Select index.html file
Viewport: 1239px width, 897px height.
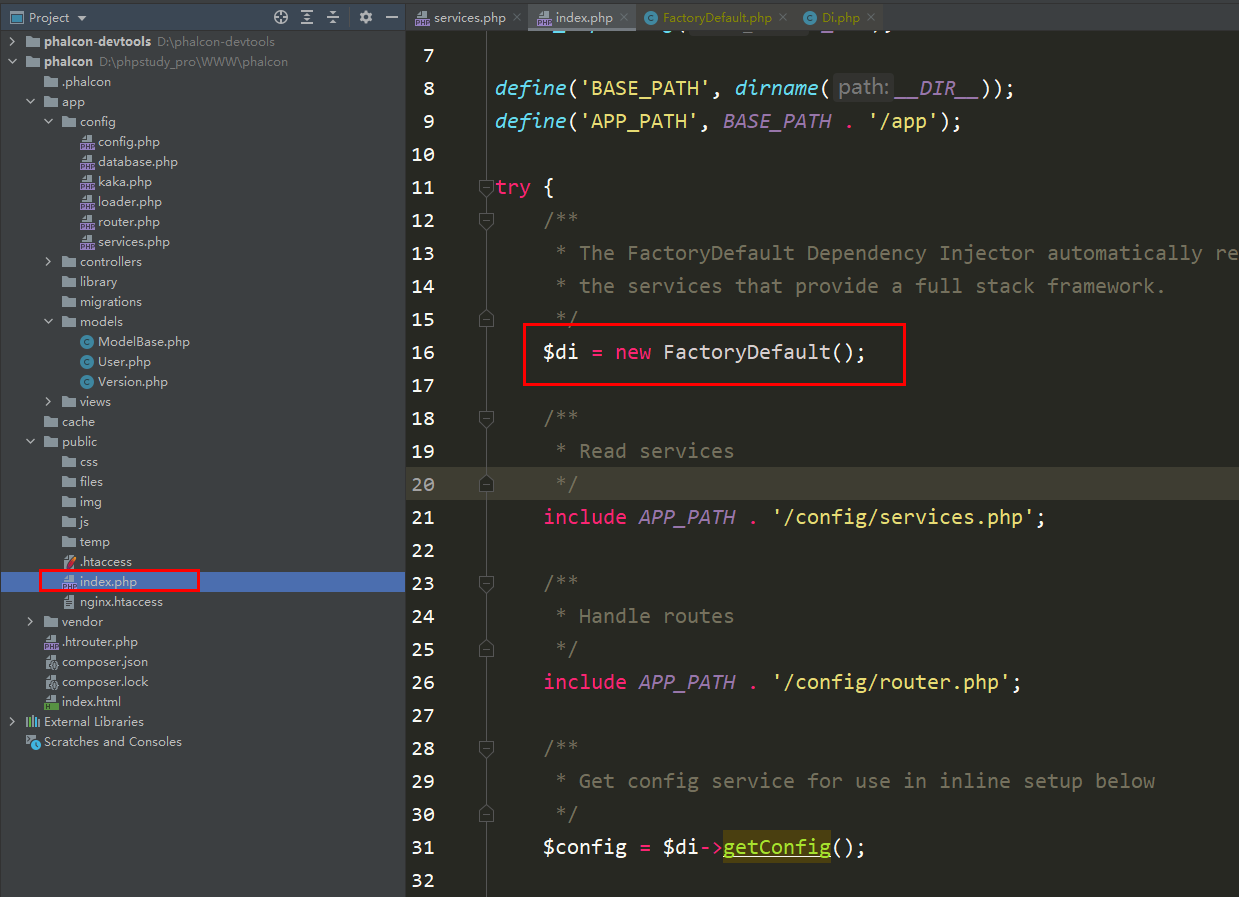(91, 702)
